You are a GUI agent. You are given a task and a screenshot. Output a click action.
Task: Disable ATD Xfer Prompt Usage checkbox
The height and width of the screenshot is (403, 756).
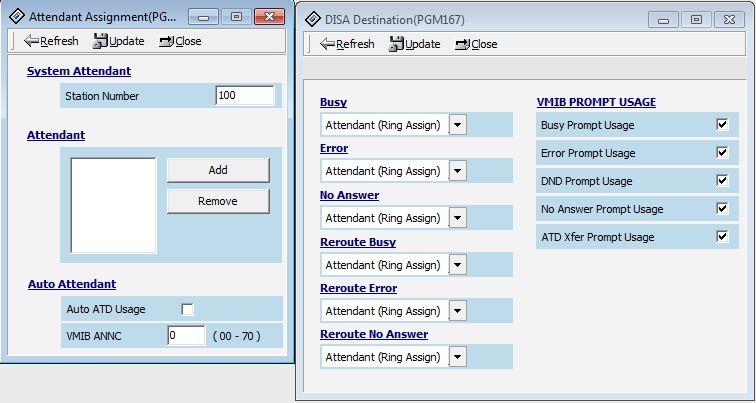[722, 237]
